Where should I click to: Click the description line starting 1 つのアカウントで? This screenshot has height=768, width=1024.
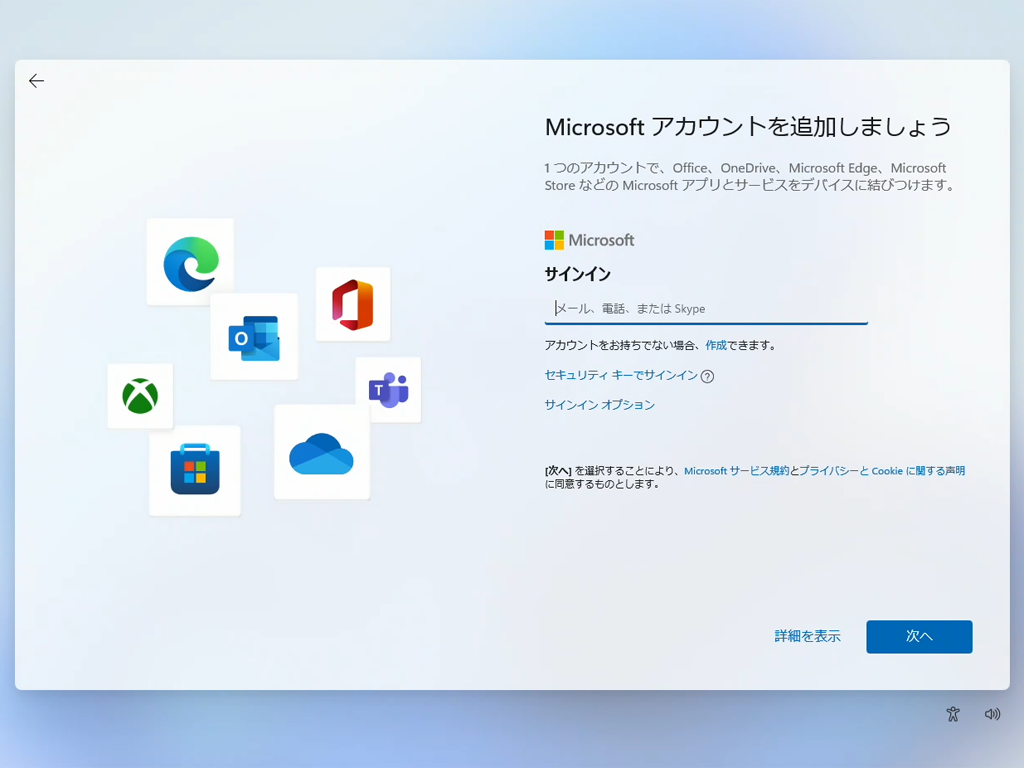[x=750, y=176]
